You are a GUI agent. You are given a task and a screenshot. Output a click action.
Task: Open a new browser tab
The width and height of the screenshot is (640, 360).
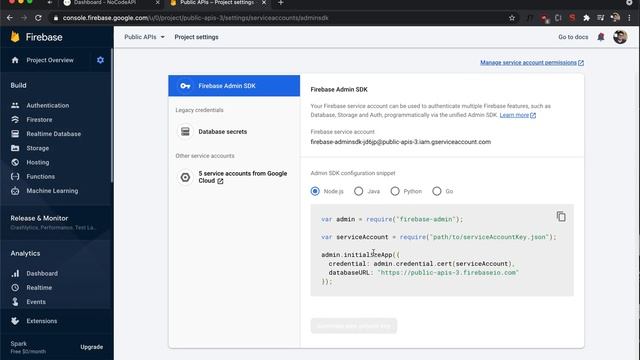pos(280,3)
